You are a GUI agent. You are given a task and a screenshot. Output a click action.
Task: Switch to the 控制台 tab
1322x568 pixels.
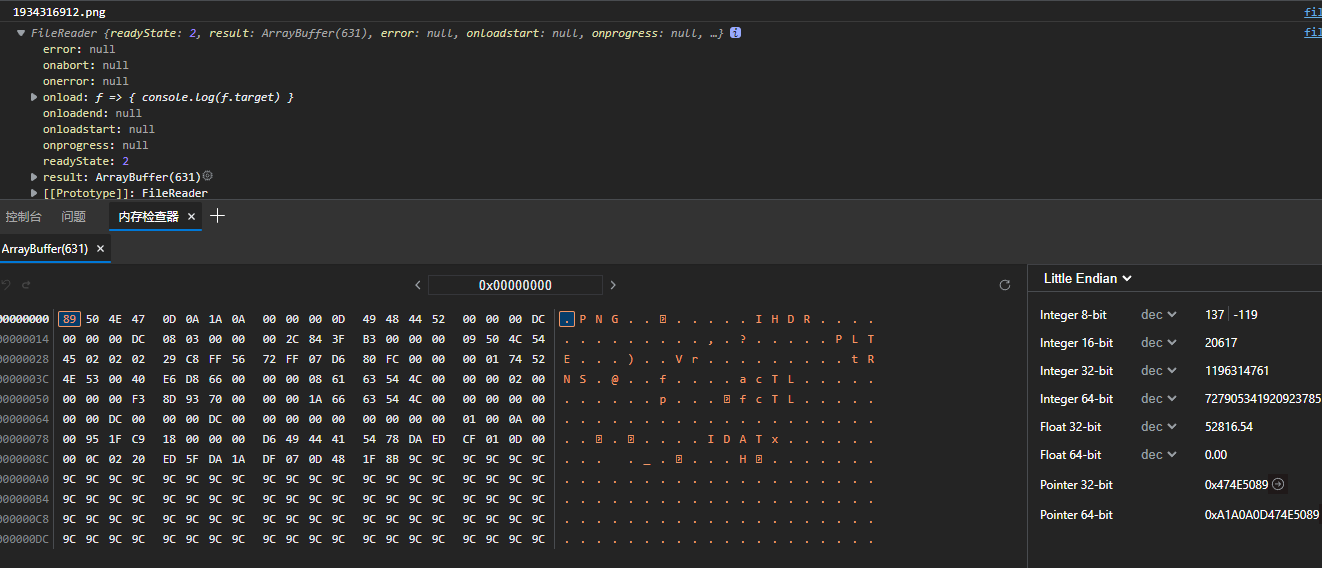click(x=24, y=217)
